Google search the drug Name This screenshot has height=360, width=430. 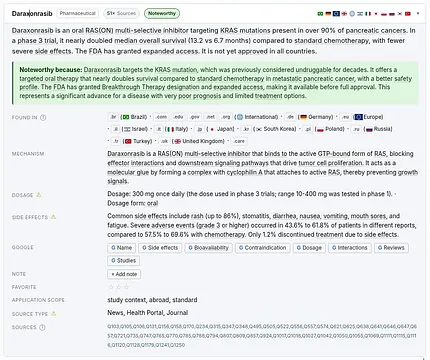coord(121,248)
